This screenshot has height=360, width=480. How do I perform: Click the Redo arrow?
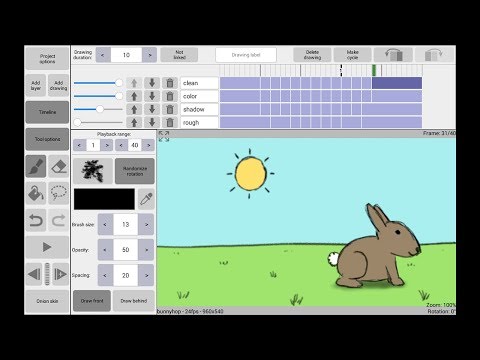[59, 220]
